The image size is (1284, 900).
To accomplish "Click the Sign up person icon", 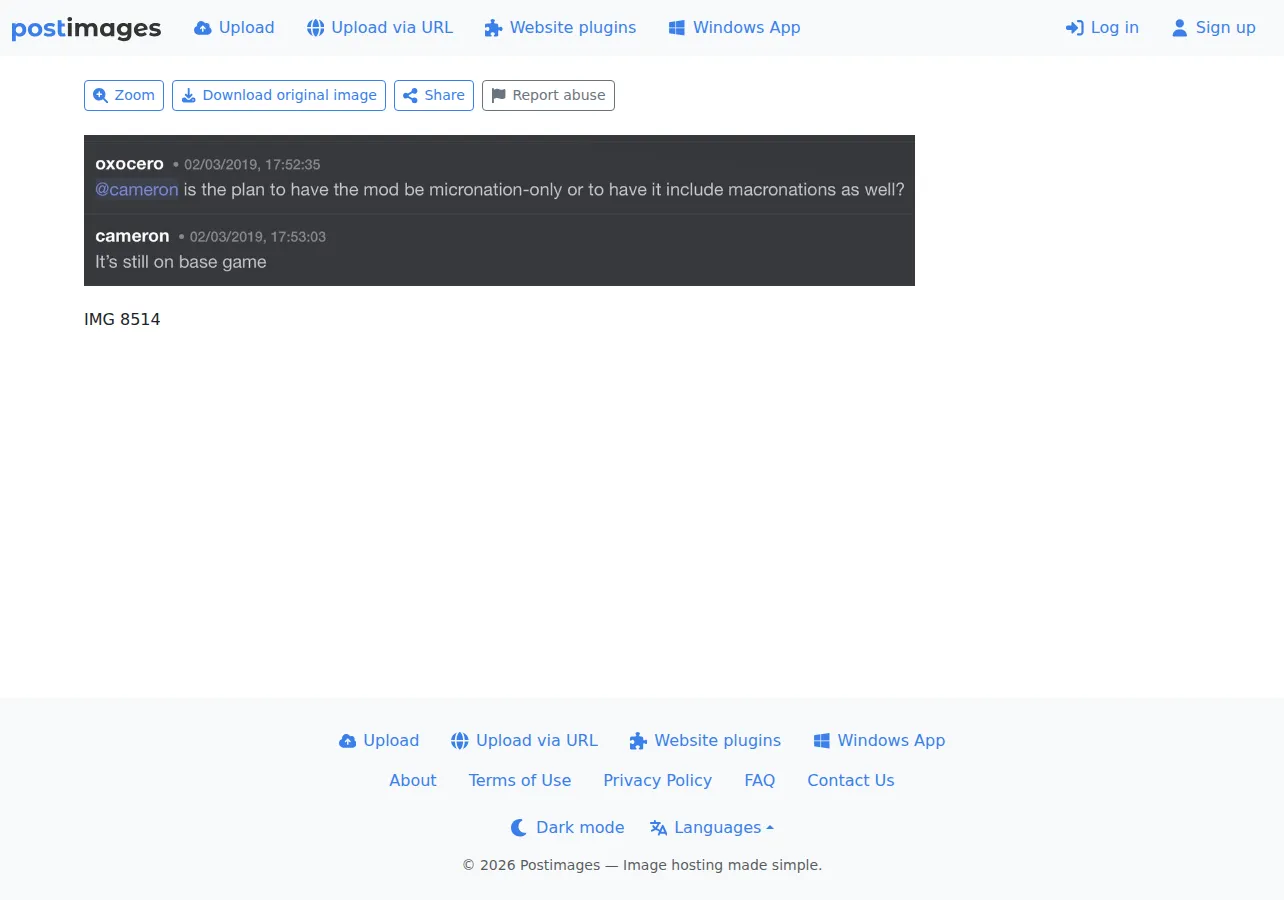I will [x=1180, y=28].
